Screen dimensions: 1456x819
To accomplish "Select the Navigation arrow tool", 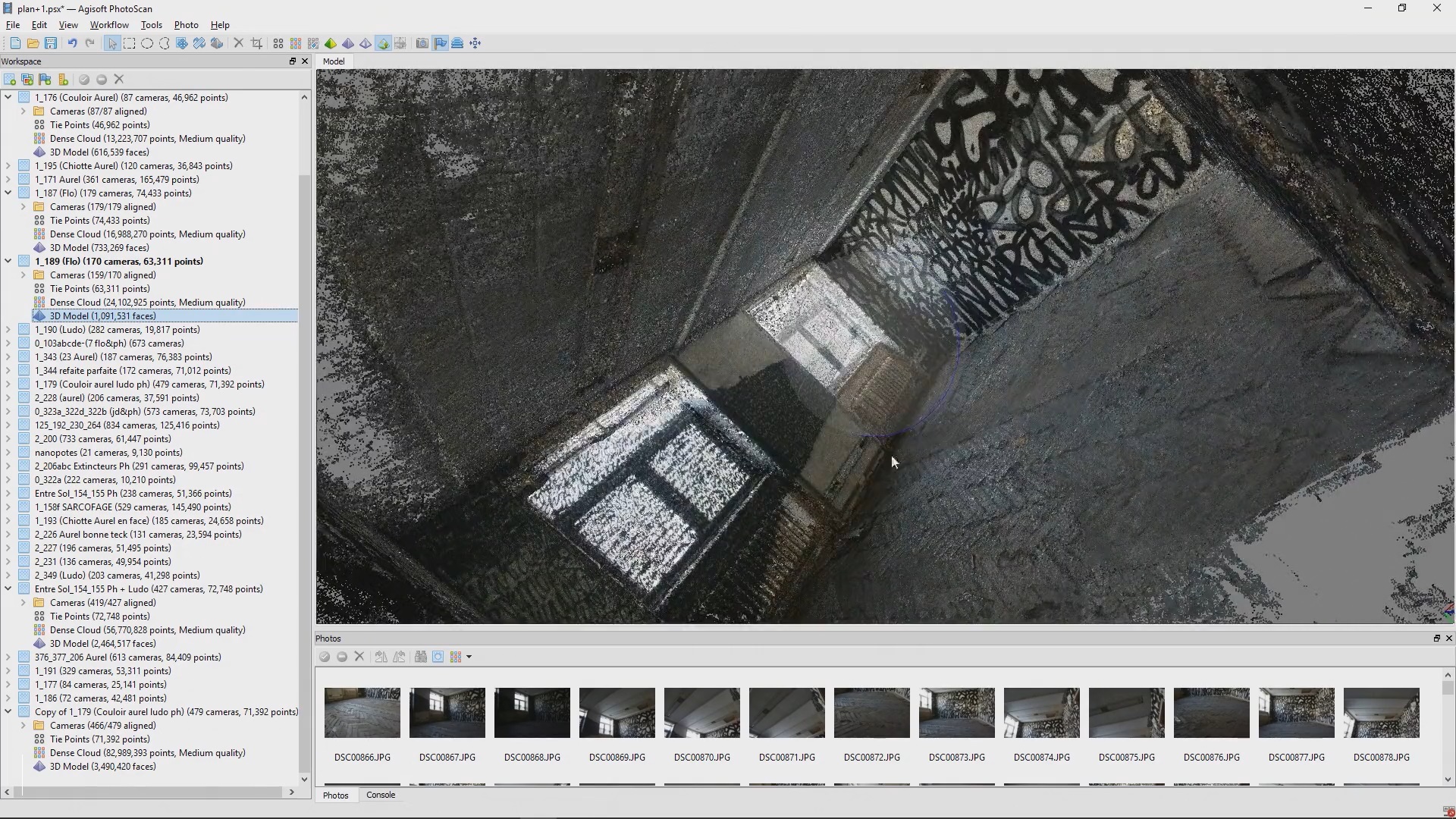I will 112,43.
